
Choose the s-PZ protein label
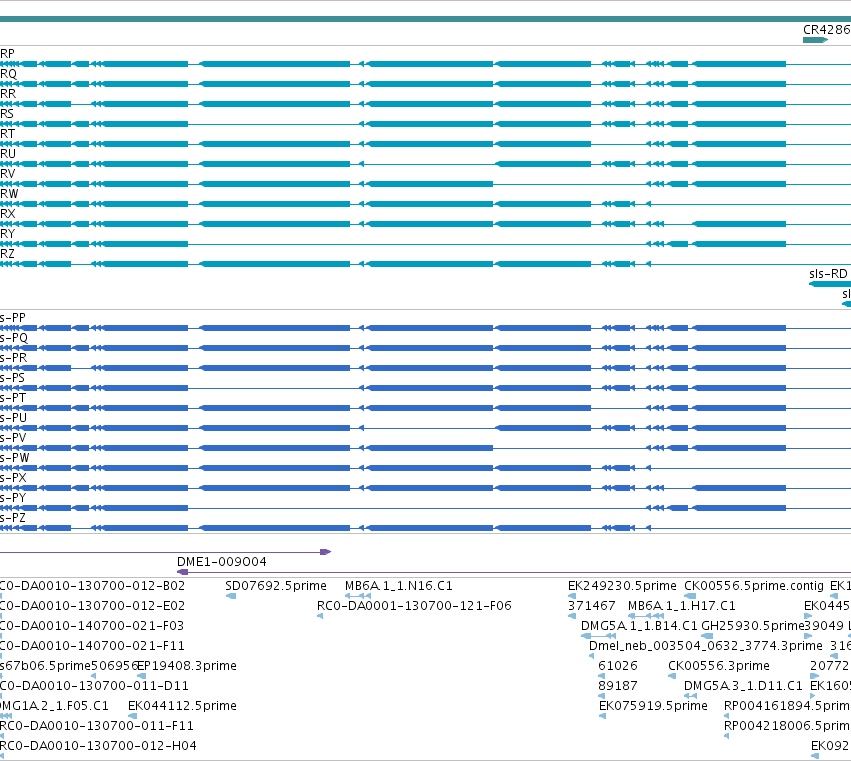pyautogui.click(x=13, y=519)
